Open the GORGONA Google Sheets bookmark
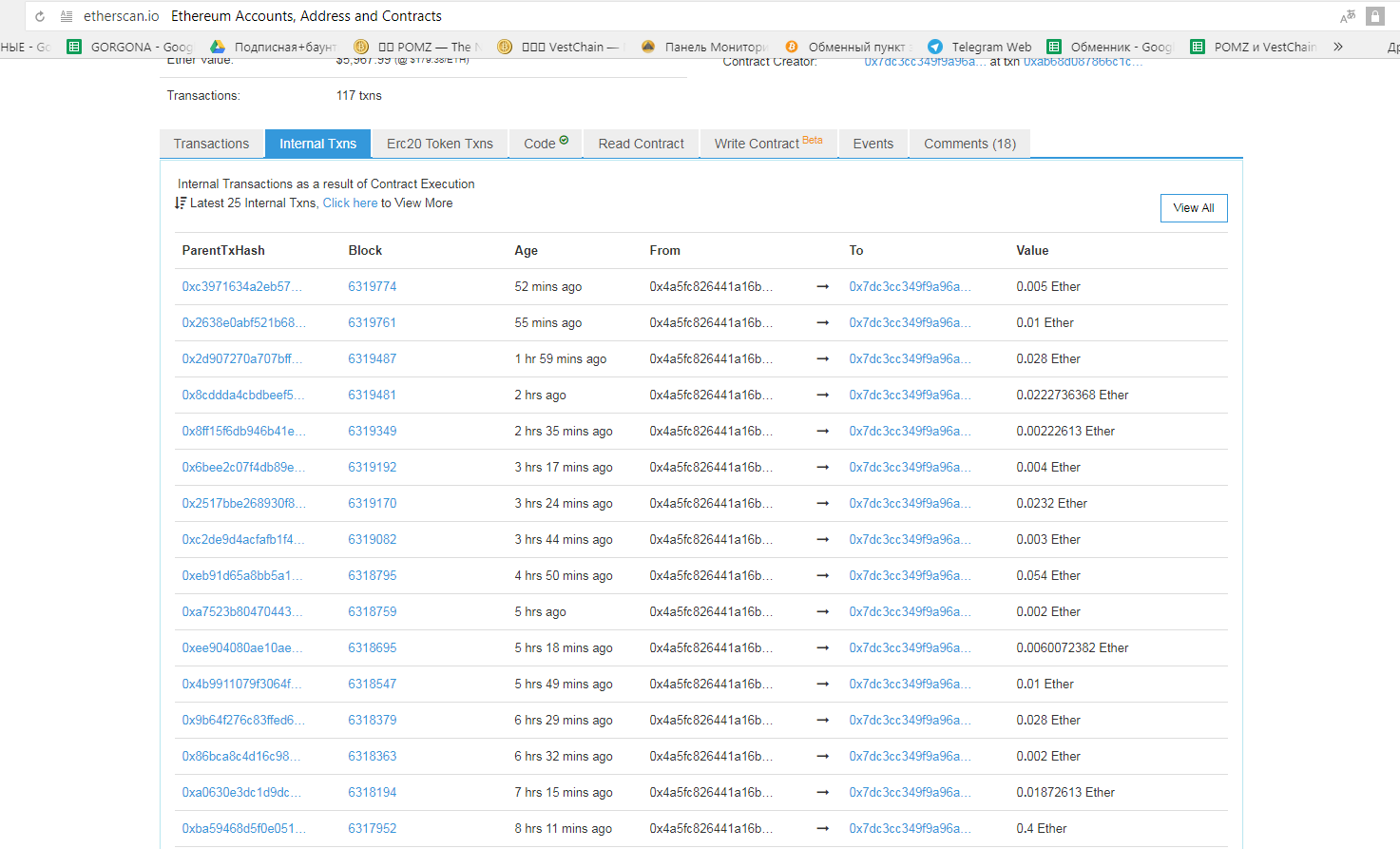This screenshot has height=849, width=1400. click(129, 47)
